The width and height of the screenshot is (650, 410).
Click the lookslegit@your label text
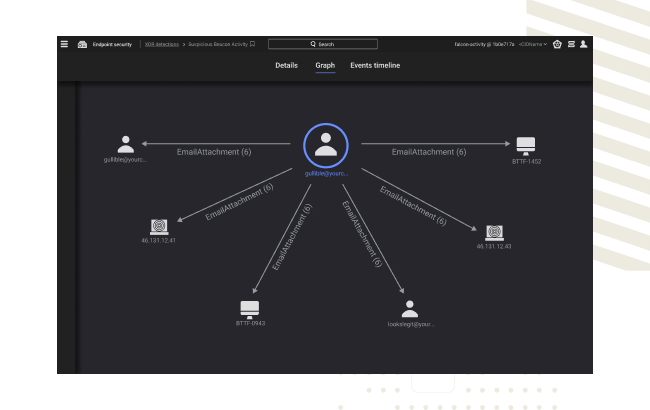411,324
